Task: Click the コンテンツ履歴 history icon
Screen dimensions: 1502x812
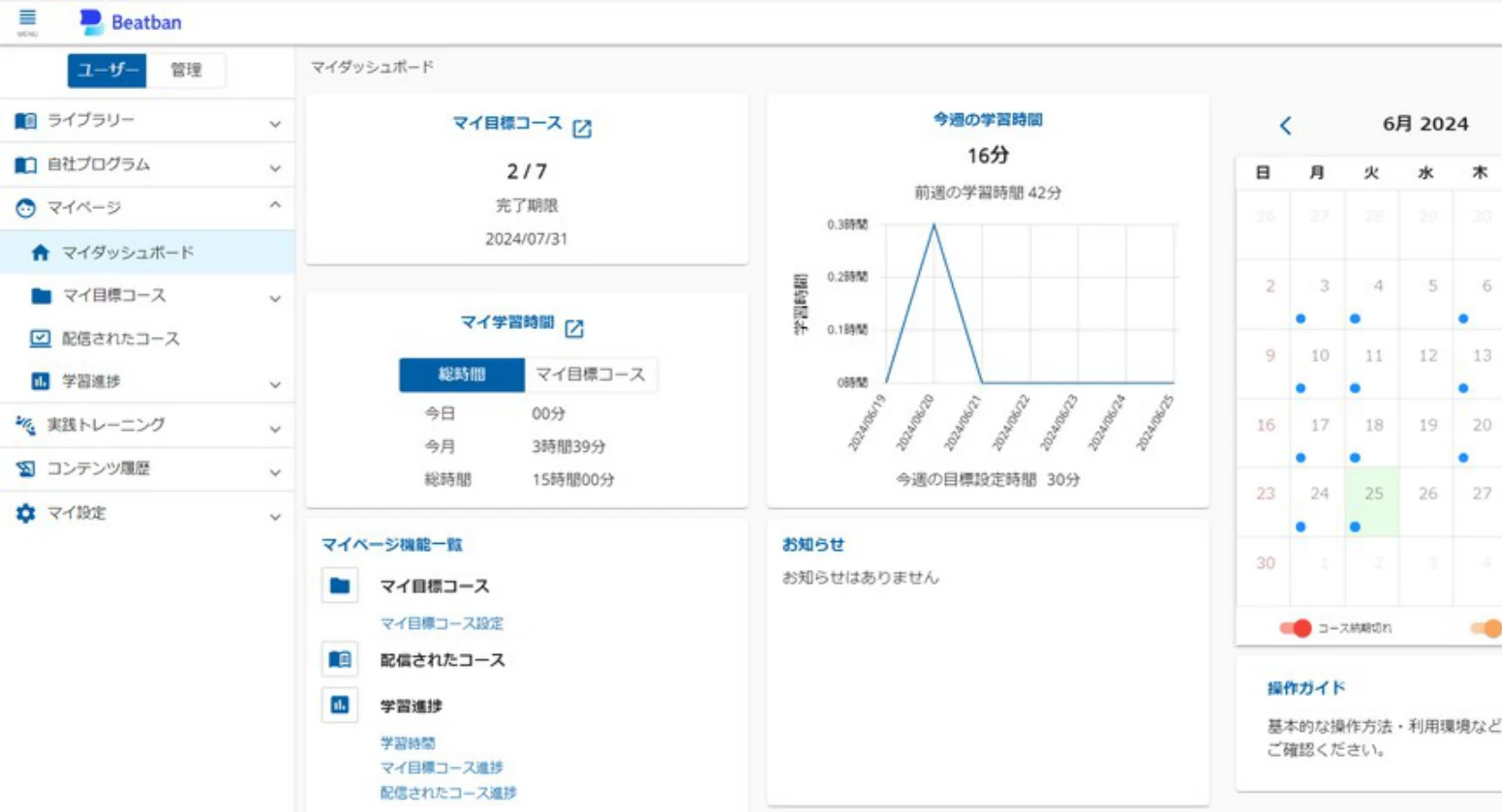Action: coord(26,469)
